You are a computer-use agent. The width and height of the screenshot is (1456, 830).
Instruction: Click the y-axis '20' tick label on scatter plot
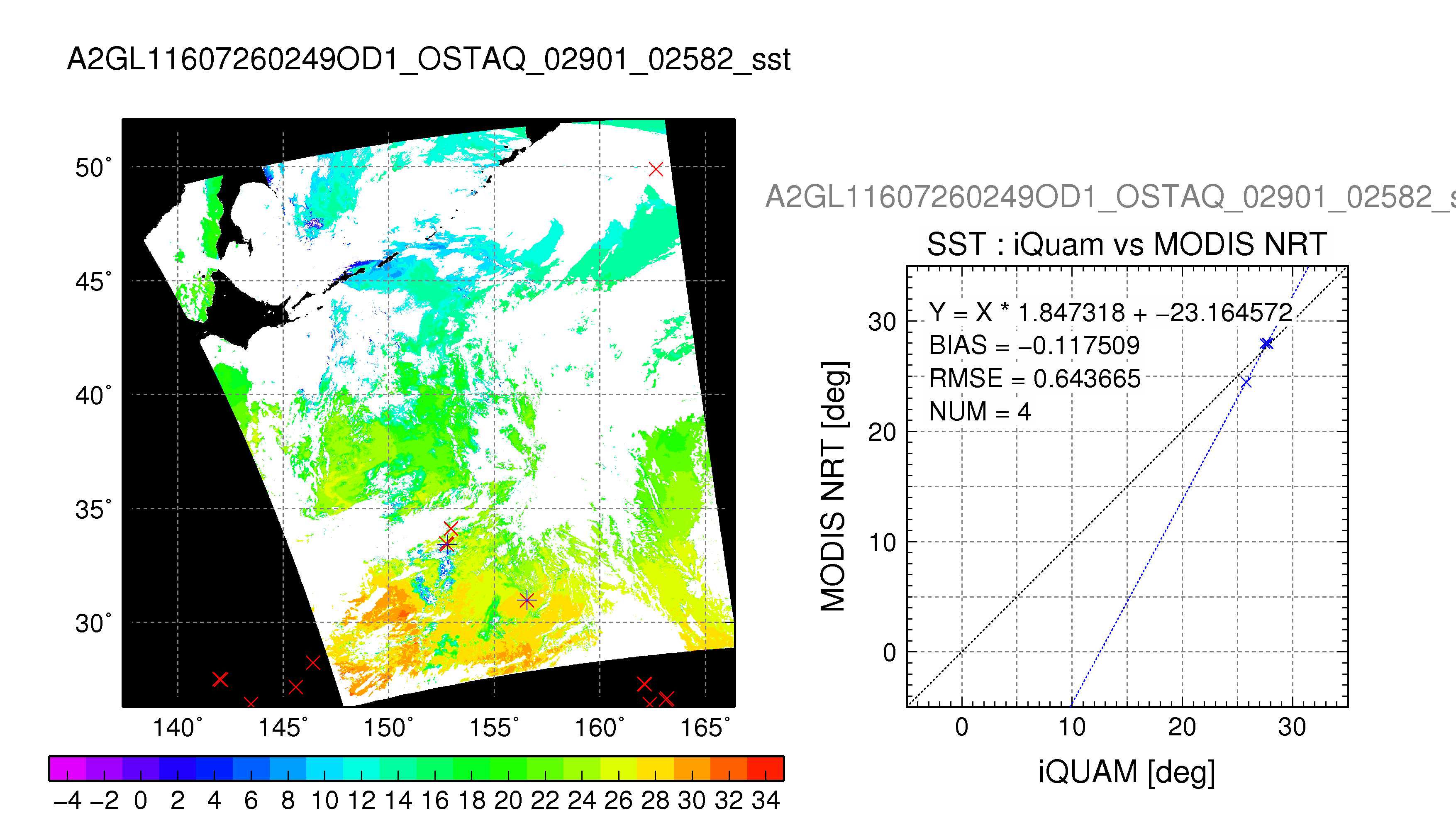(882, 432)
